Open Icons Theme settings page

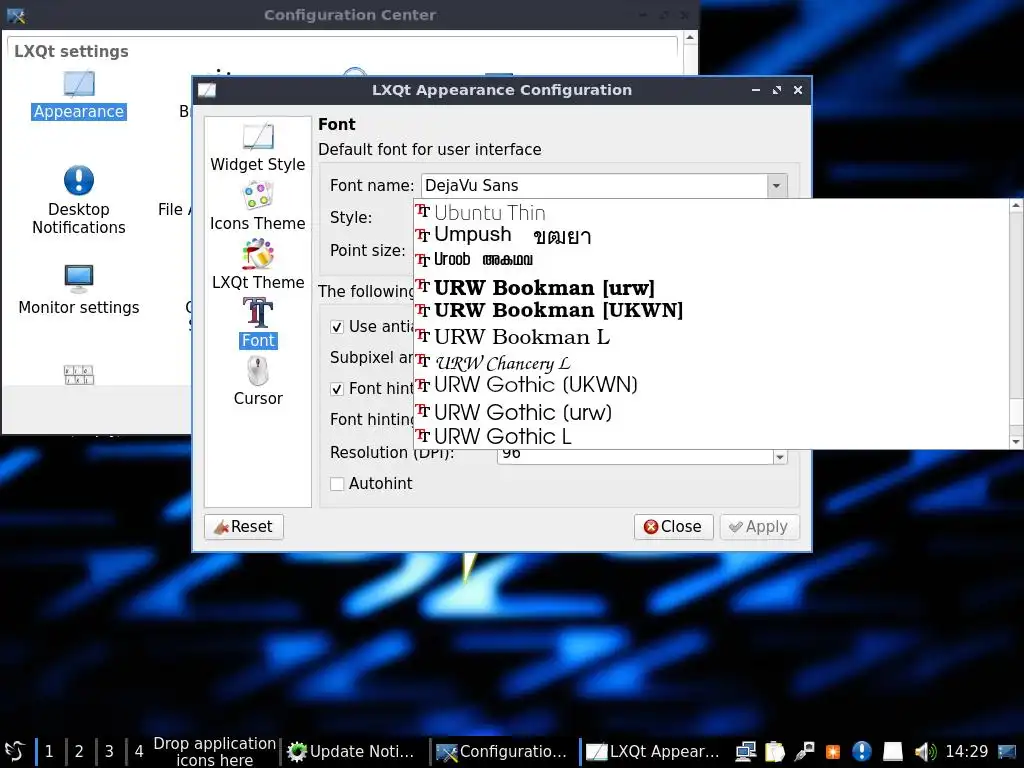(257, 206)
